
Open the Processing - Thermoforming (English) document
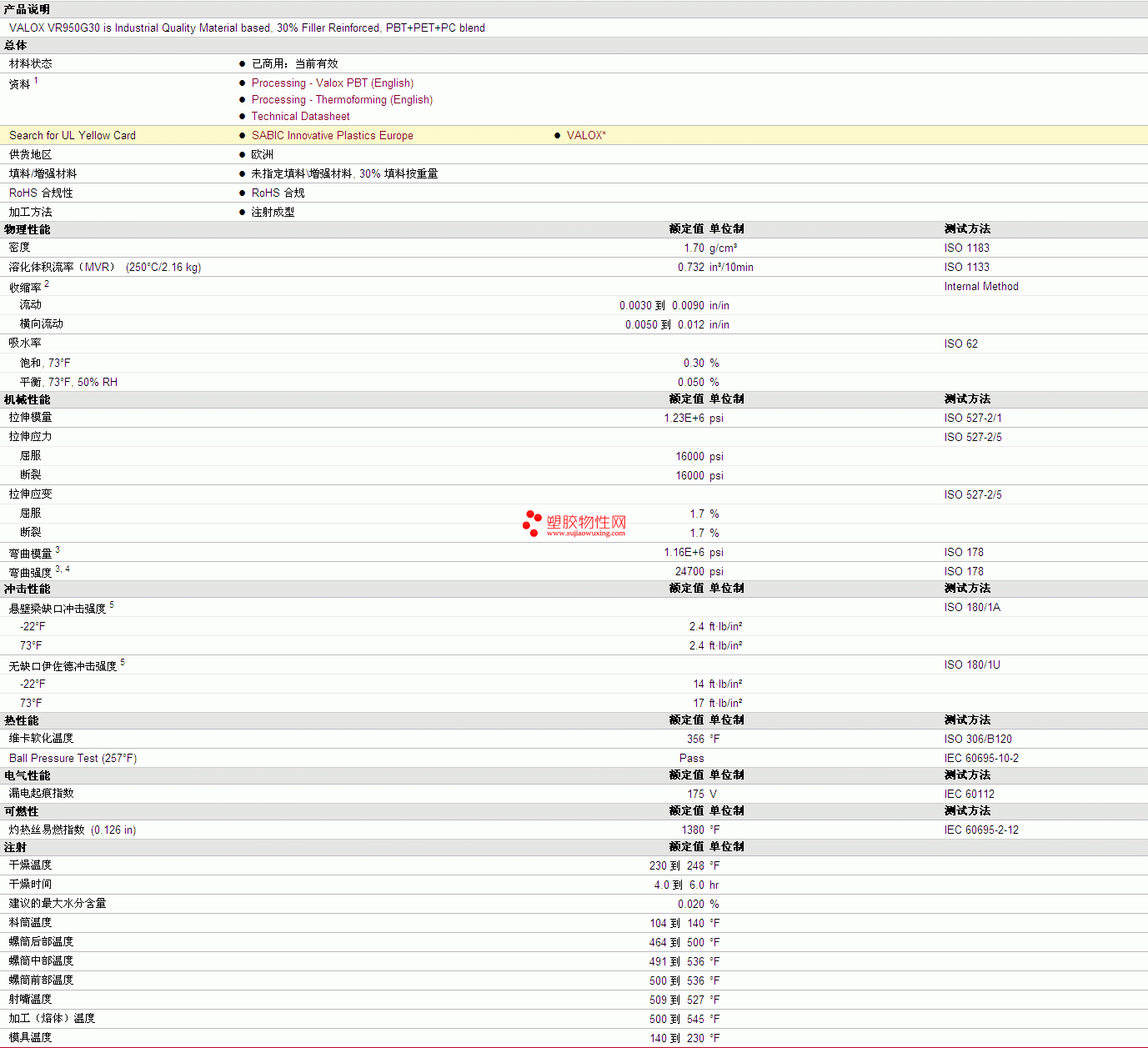342,100
